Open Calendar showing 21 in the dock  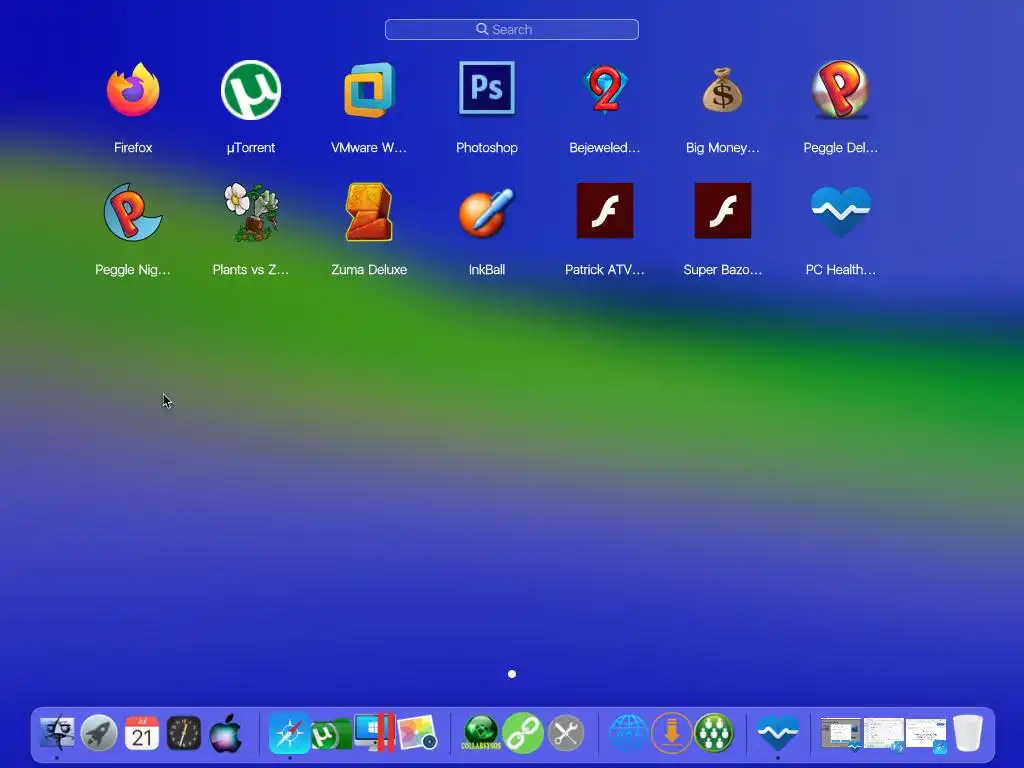(x=142, y=733)
